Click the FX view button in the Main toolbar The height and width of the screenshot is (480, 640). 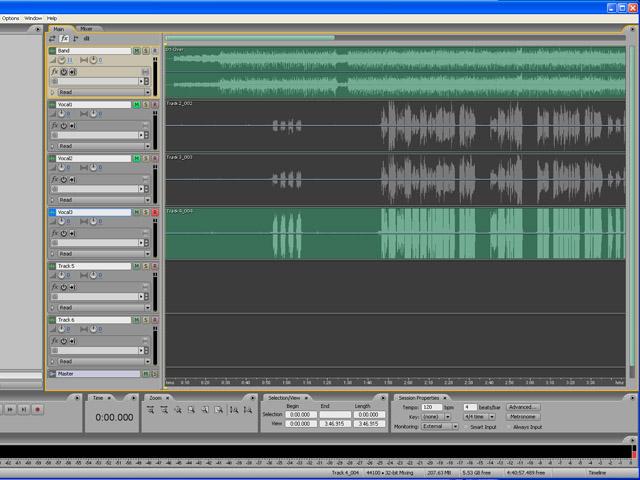pyautogui.click(x=64, y=38)
